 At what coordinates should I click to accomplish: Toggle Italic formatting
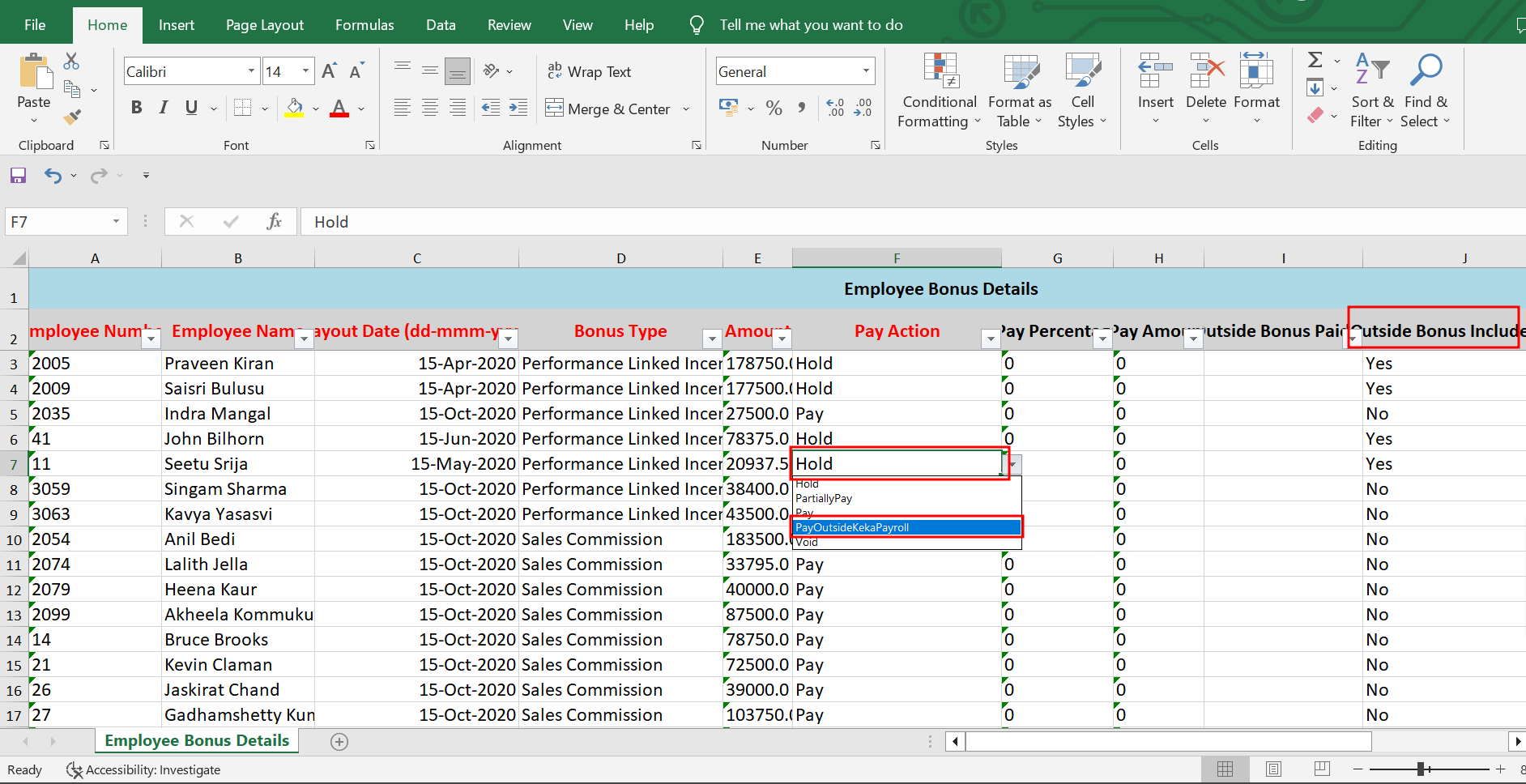(x=164, y=108)
